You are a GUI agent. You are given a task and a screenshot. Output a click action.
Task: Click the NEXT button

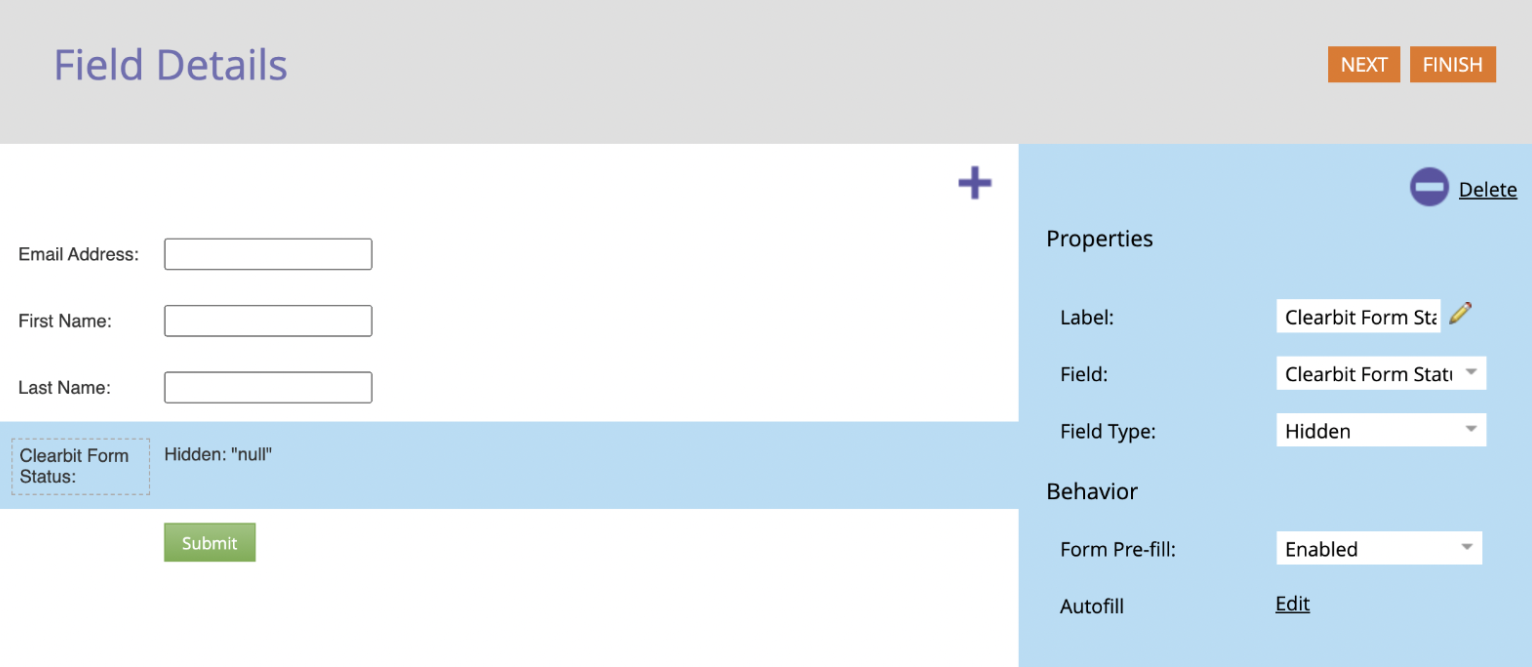pos(1364,64)
